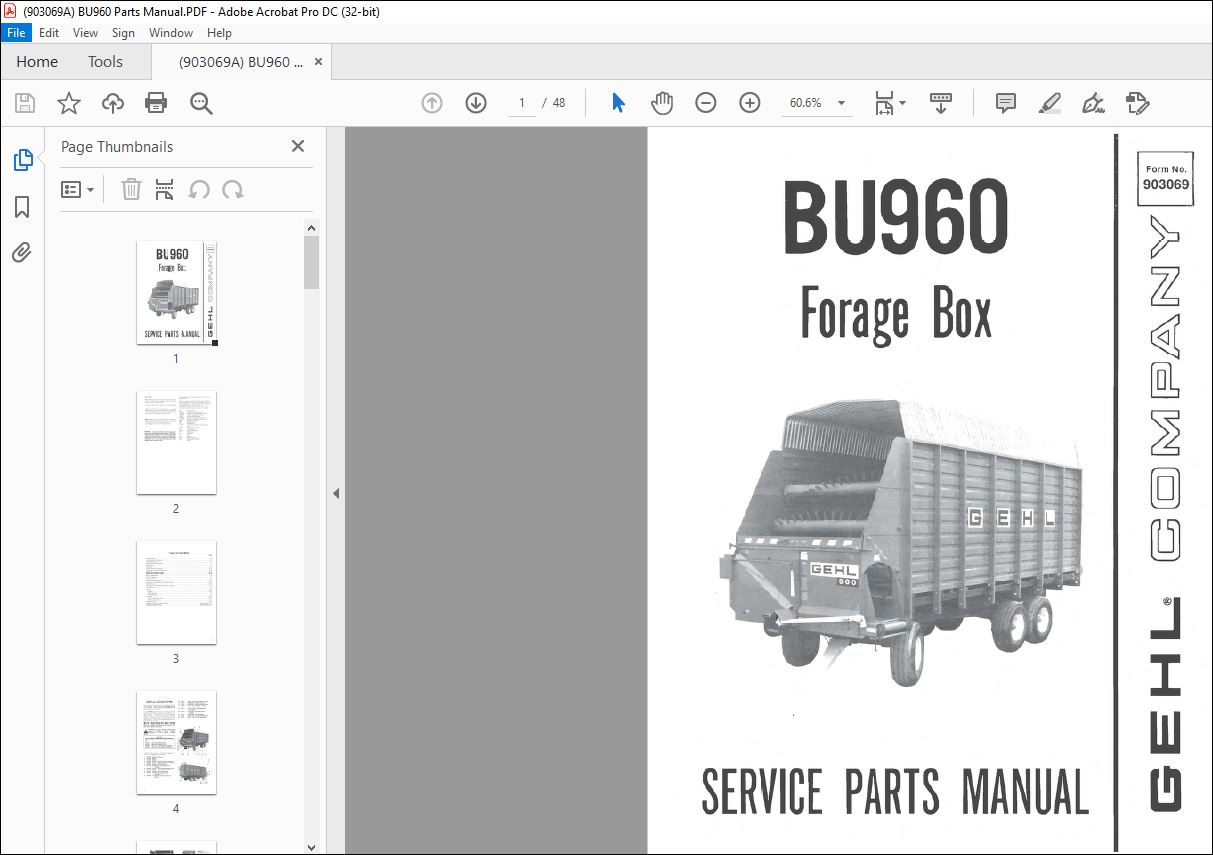This screenshot has width=1213, height=855.
Task: Activate the Selection arrow tool
Action: click(x=618, y=103)
